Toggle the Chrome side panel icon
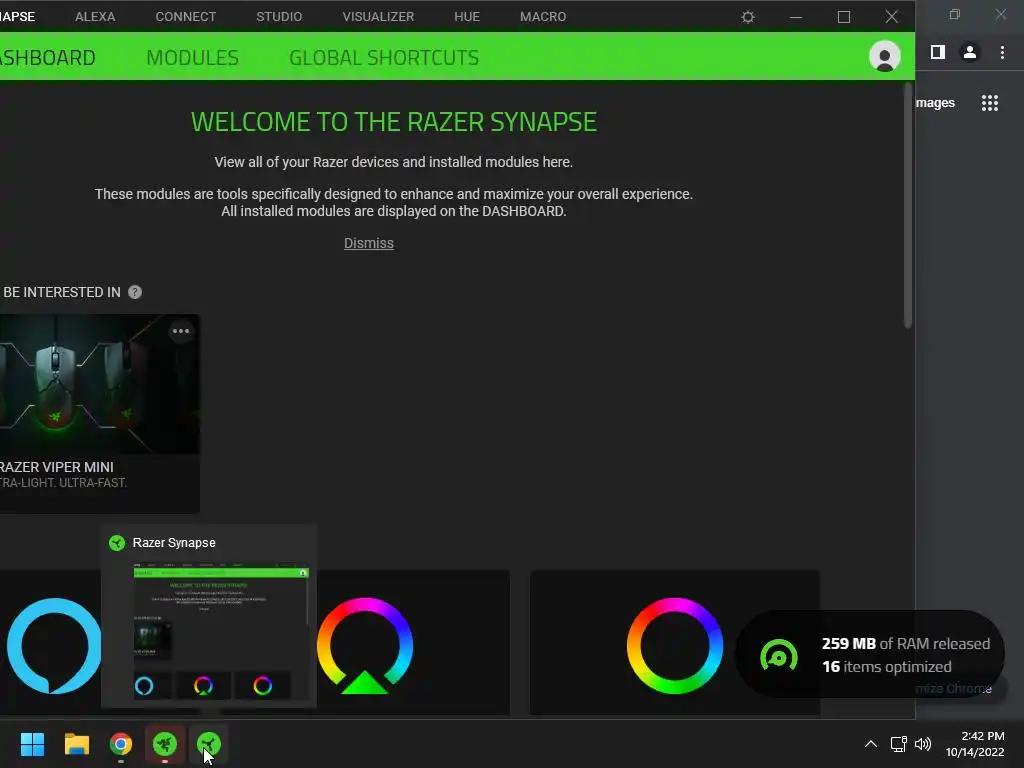Image resolution: width=1024 pixels, height=768 pixels. pyautogui.click(x=938, y=52)
